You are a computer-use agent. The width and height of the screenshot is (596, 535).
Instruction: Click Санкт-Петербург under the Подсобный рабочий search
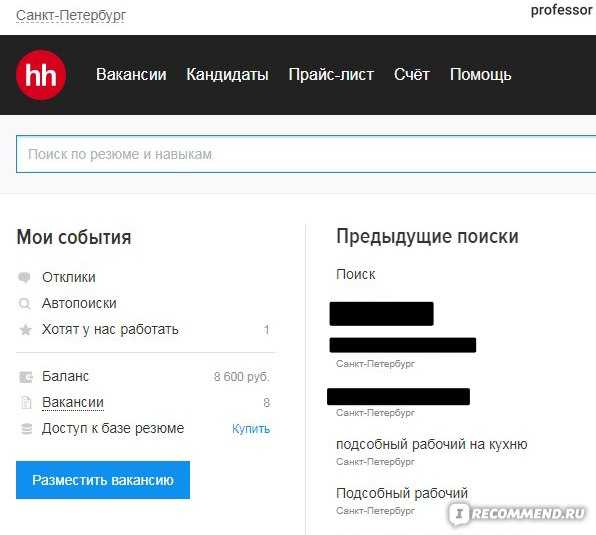pos(375,511)
